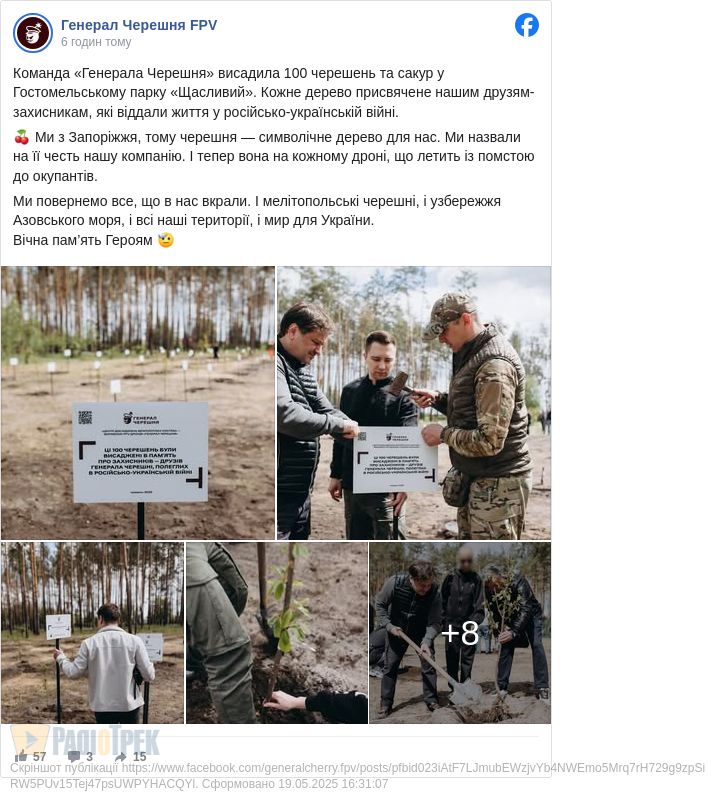Expand the +8 more photos thumbnail
The image size is (720, 802).
point(460,633)
